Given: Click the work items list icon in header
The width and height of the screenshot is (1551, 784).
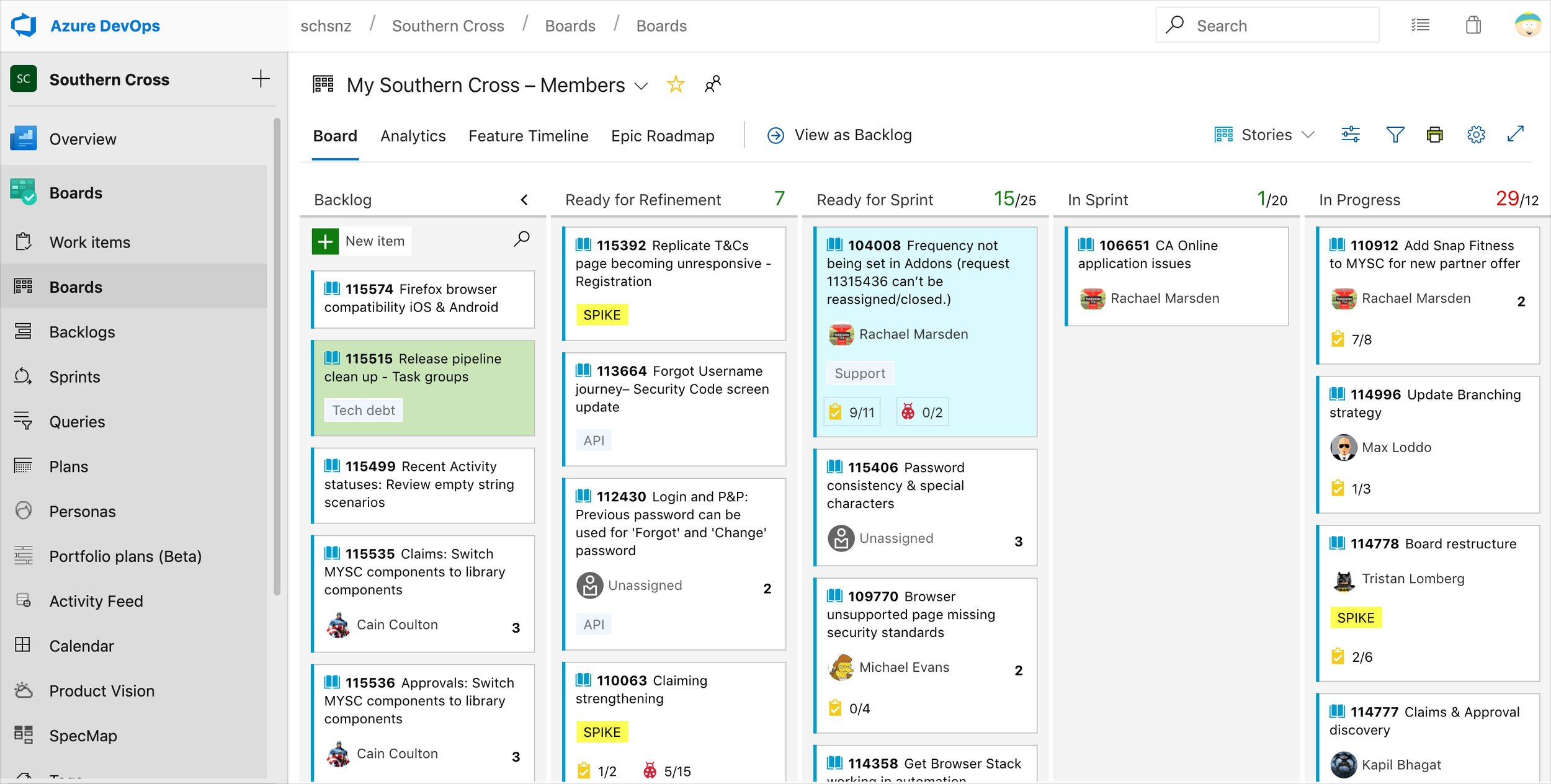Looking at the screenshot, I should click(1420, 25).
